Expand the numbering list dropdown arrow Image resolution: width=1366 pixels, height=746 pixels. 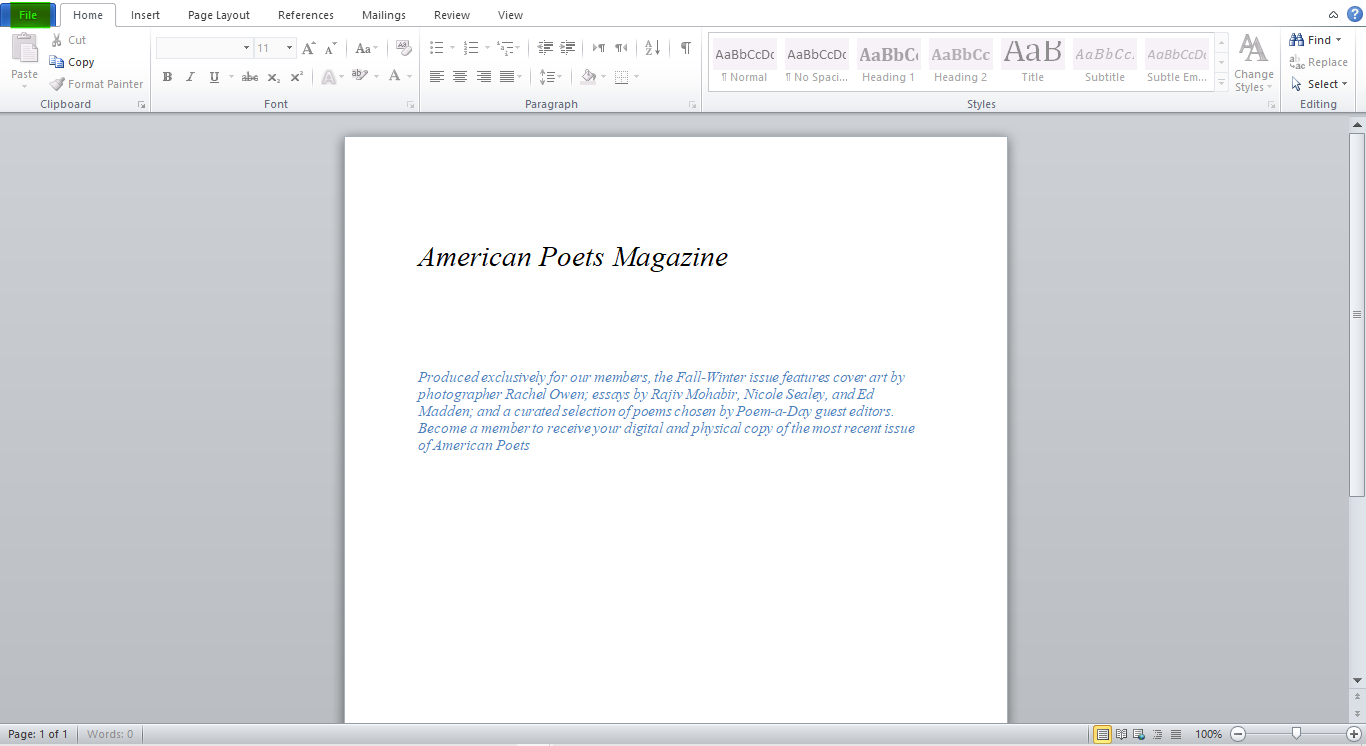pos(487,48)
